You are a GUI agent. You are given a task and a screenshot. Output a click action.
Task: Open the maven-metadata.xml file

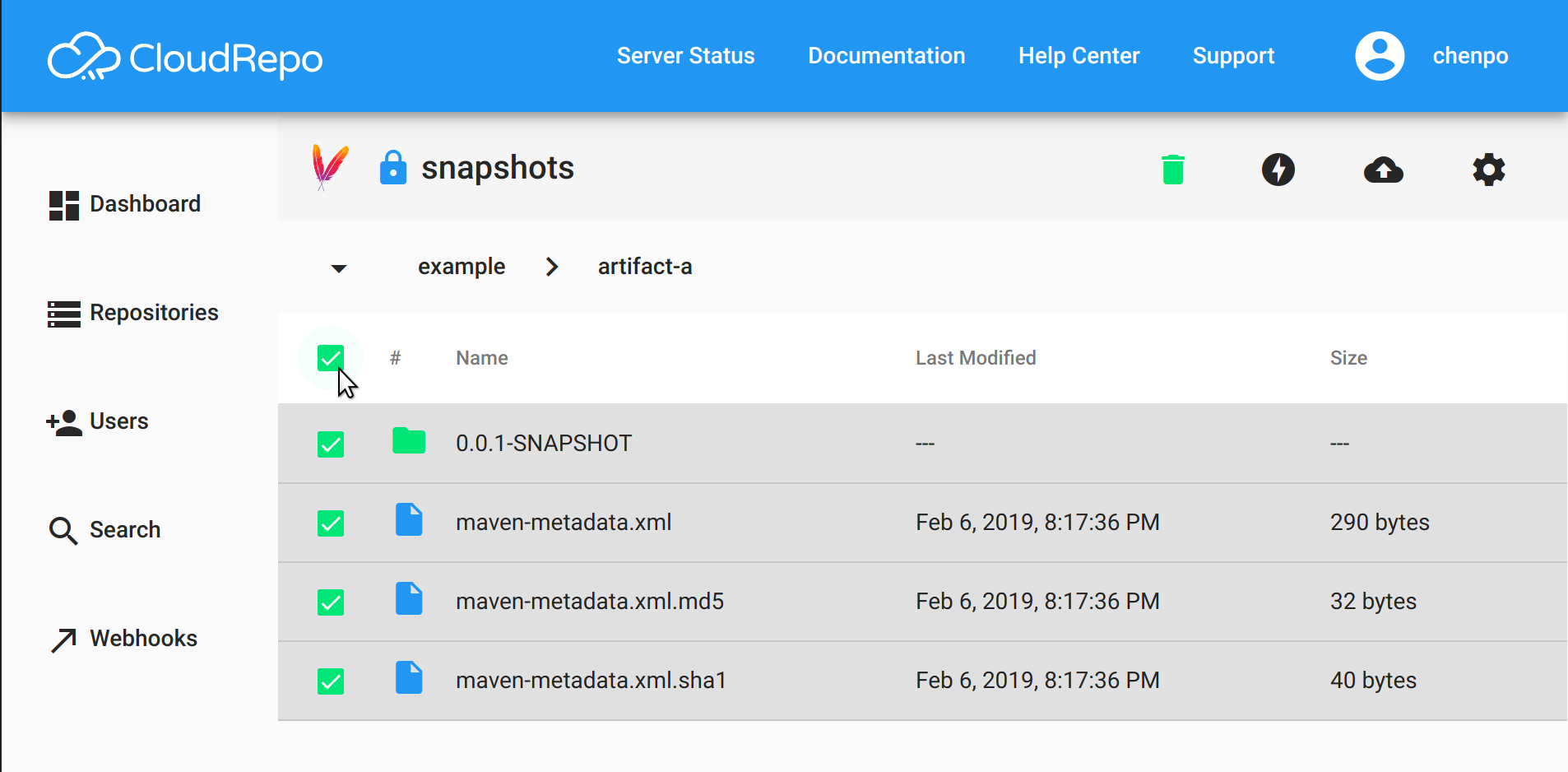pyautogui.click(x=564, y=522)
